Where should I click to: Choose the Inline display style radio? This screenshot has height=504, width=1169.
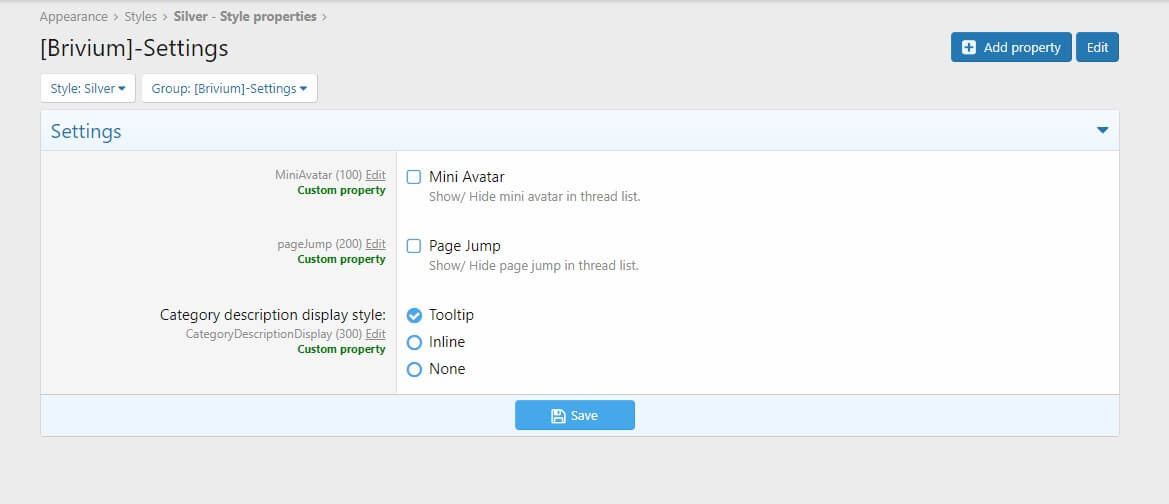pyautogui.click(x=414, y=342)
